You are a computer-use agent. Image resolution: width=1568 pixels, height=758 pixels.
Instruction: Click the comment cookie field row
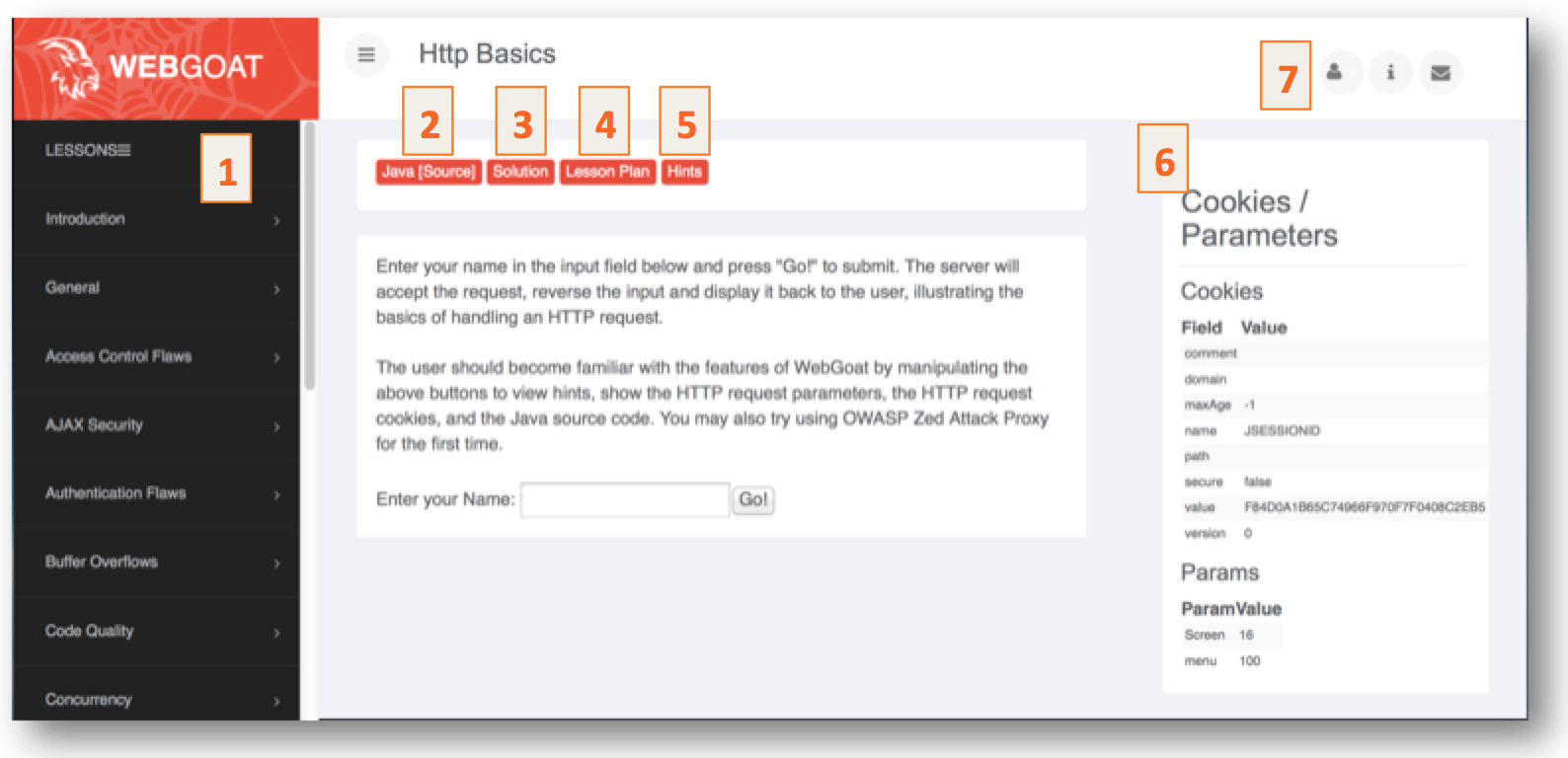(1334, 353)
